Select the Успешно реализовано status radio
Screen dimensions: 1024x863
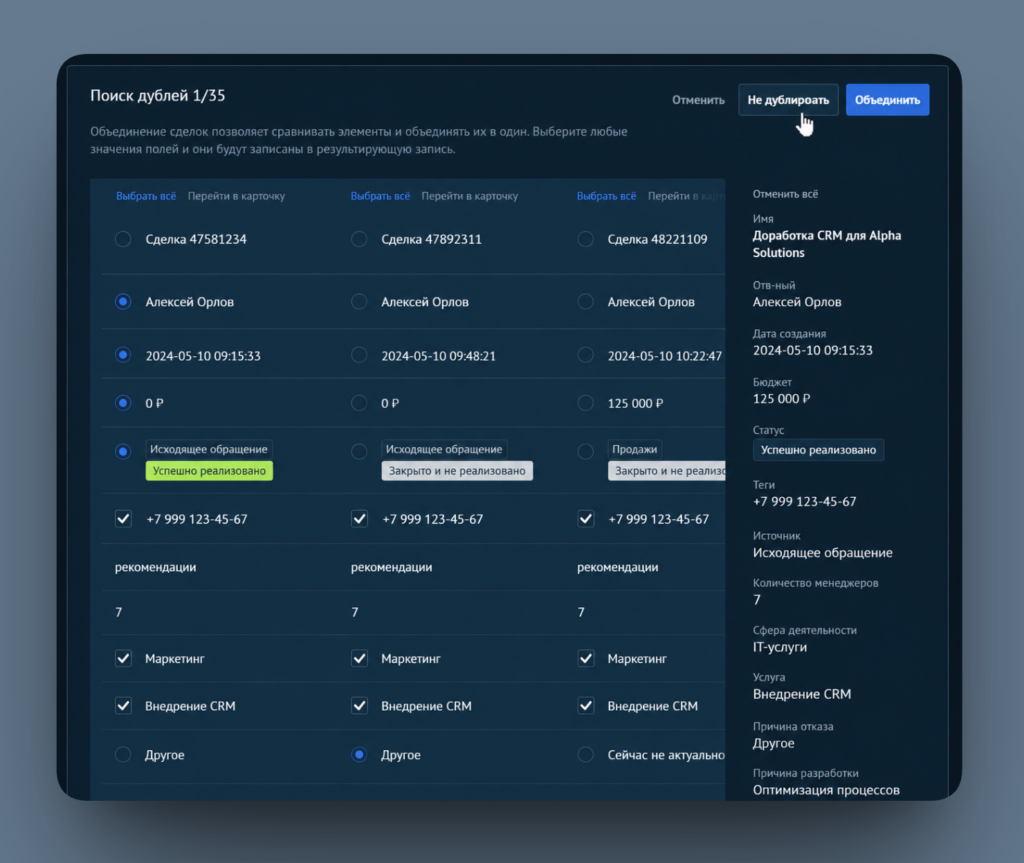[123, 451]
